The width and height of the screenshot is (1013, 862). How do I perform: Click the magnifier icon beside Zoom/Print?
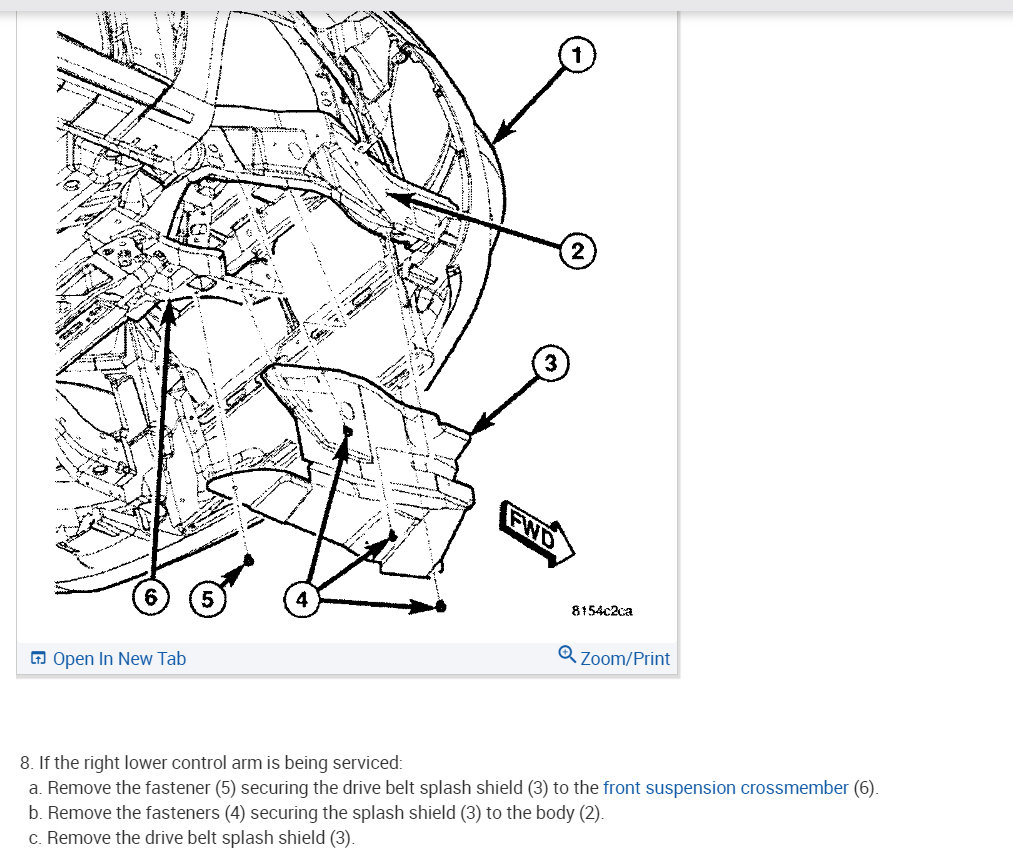(x=567, y=654)
